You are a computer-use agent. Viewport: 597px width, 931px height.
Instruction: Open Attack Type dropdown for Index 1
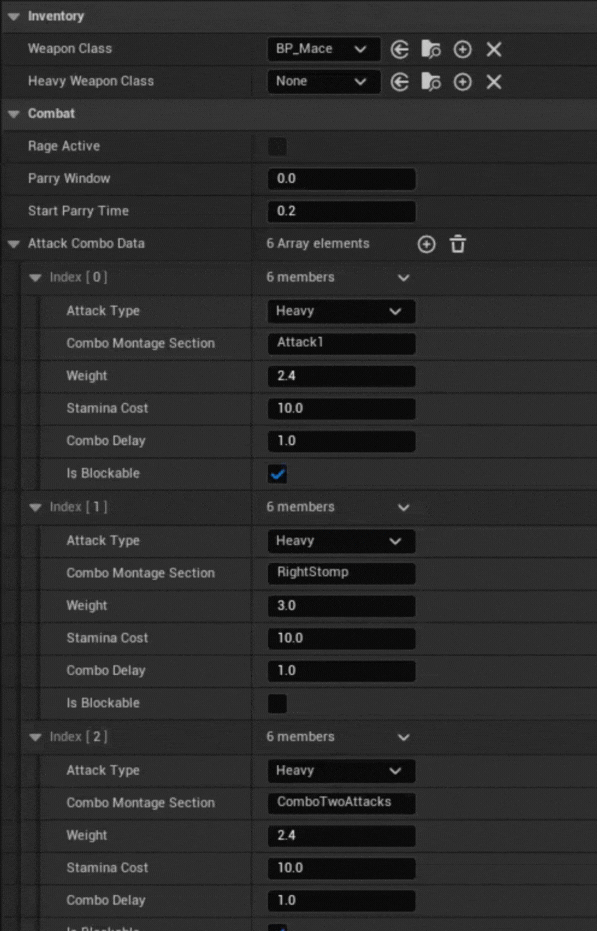point(340,540)
